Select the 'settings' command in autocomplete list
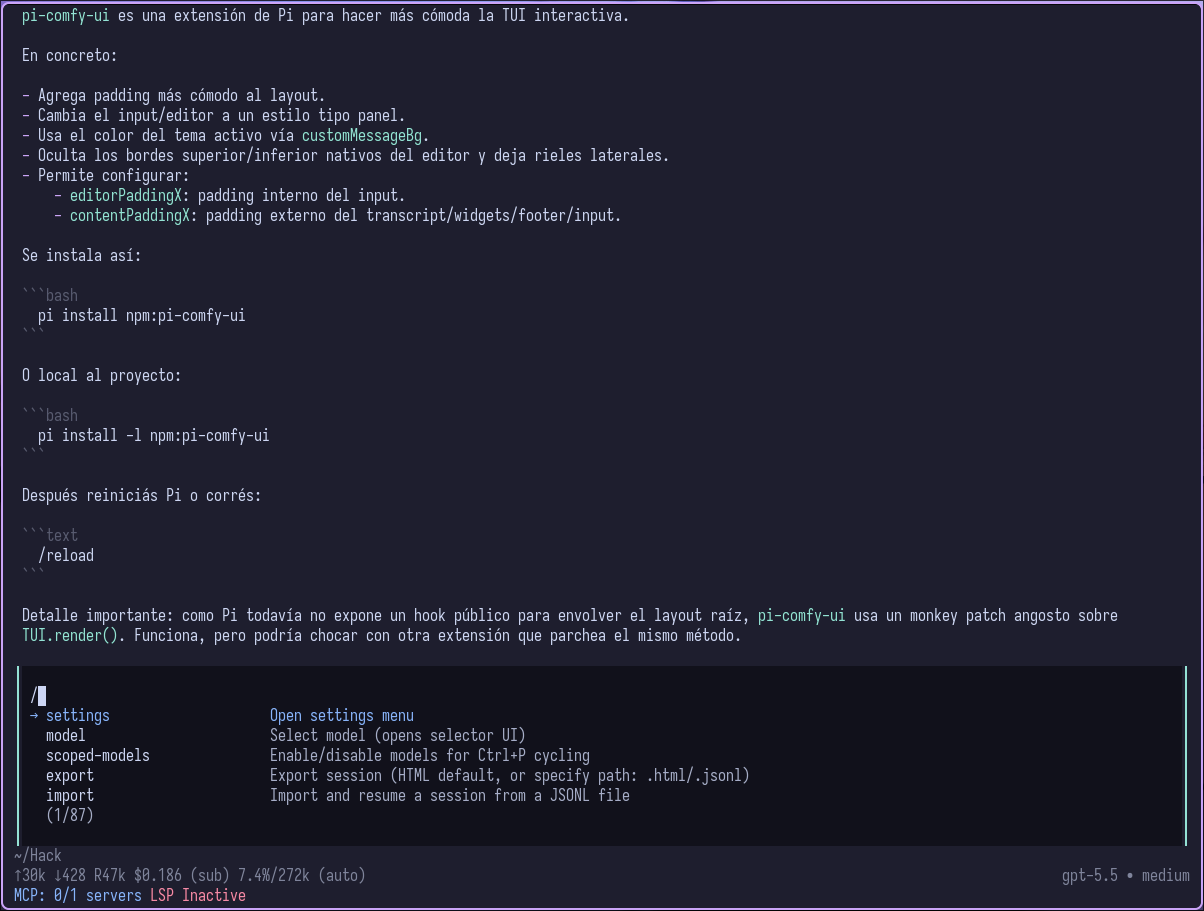Image resolution: width=1204 pixels, height=911 pixels. point(78,716)
